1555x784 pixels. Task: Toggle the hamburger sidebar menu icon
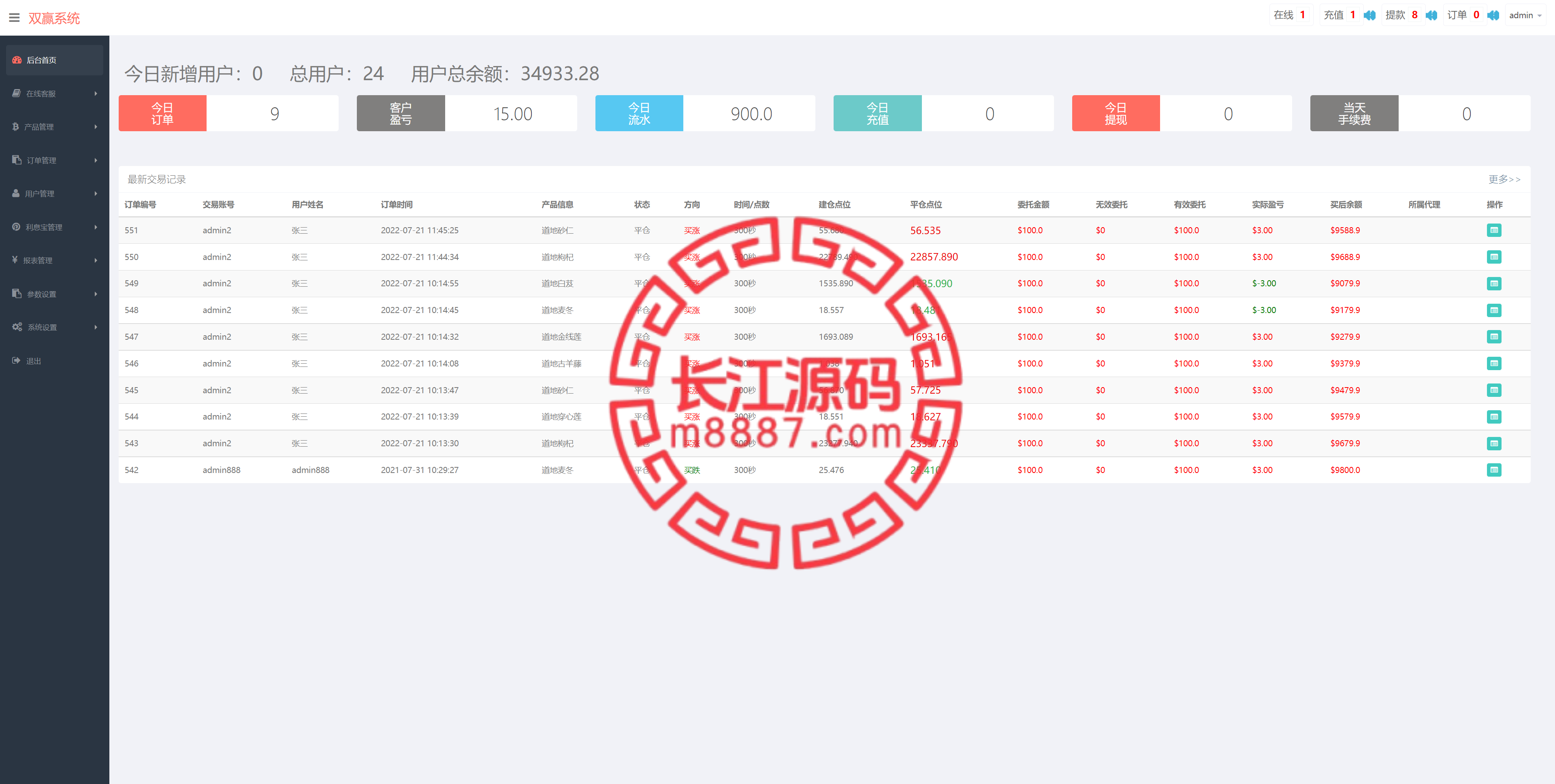click(15, 17)
